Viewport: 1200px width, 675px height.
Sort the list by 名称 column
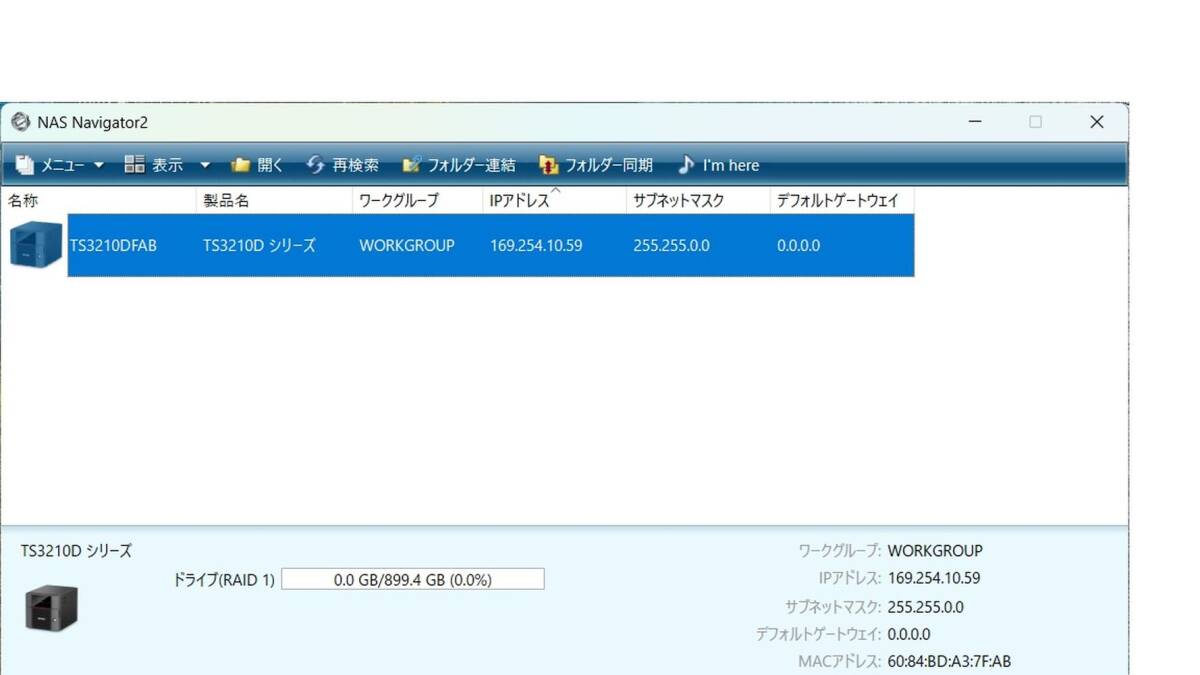tap(100, 201)
